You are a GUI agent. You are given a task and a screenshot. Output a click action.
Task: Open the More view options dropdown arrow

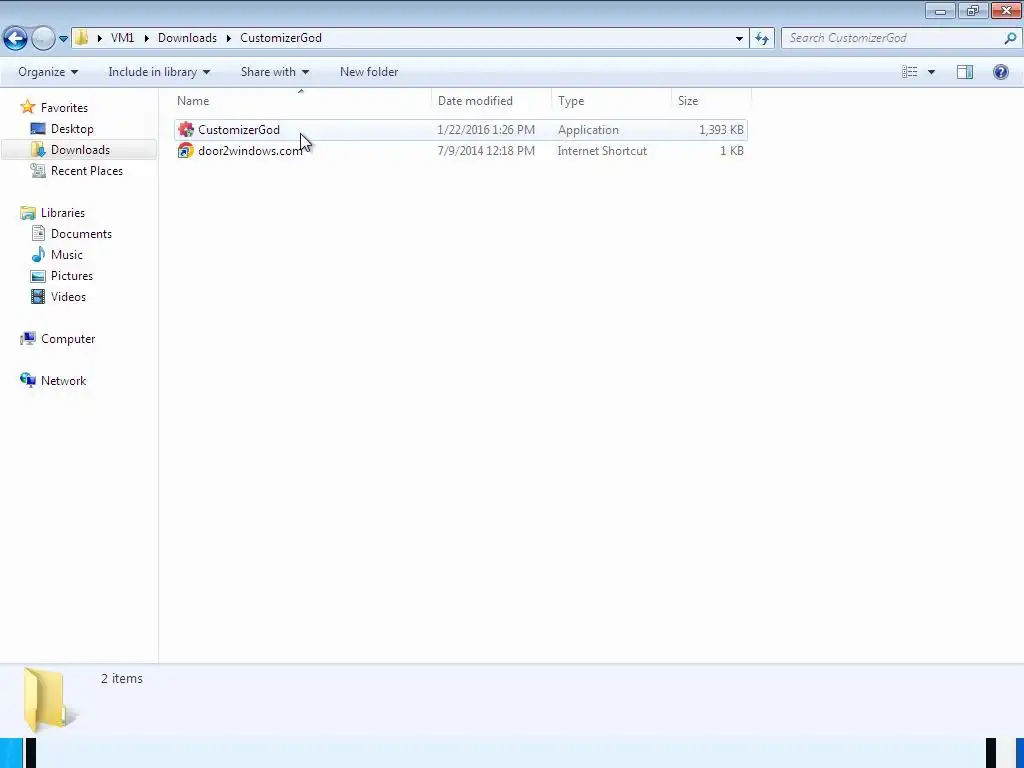[x=931, y=72]
